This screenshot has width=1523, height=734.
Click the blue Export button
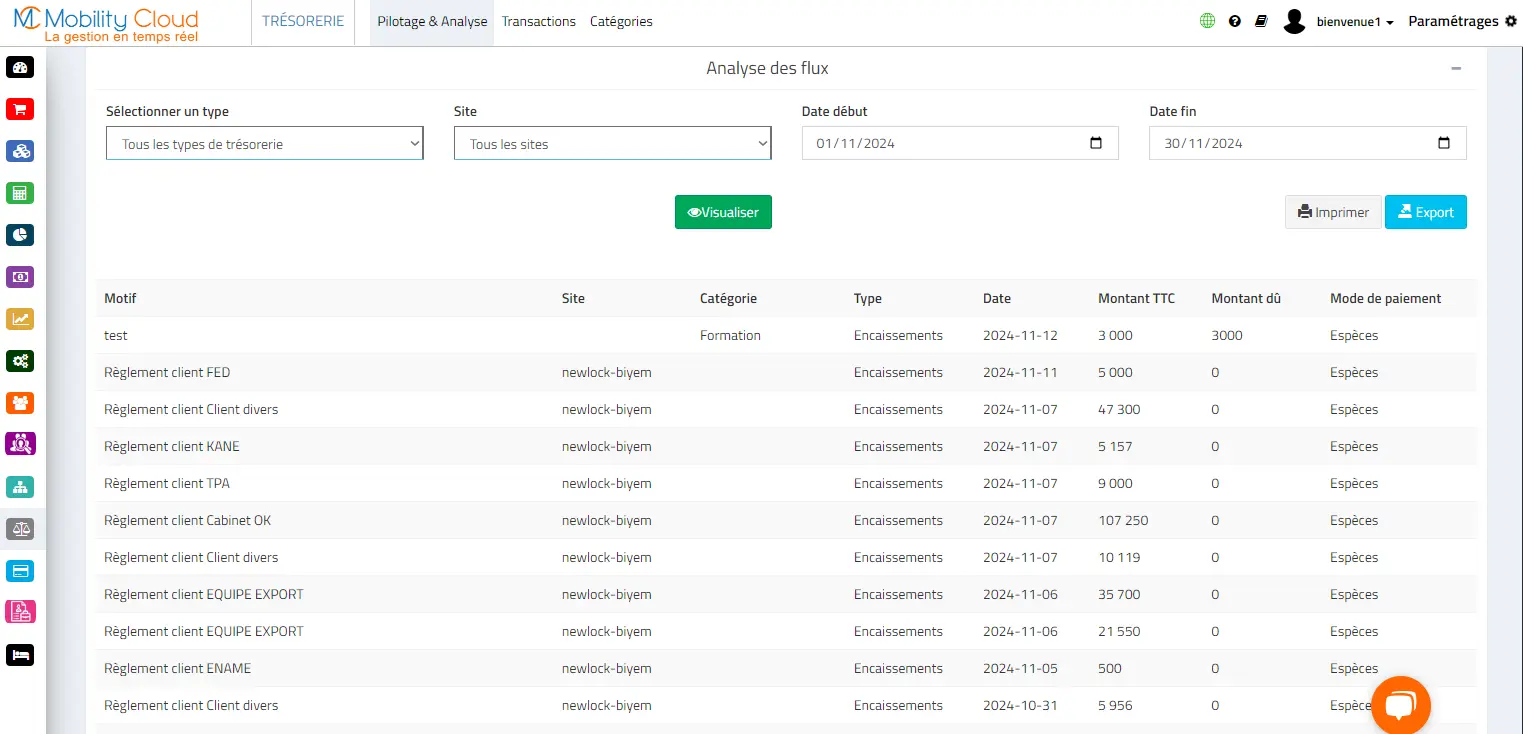(x=1426, y=212)
